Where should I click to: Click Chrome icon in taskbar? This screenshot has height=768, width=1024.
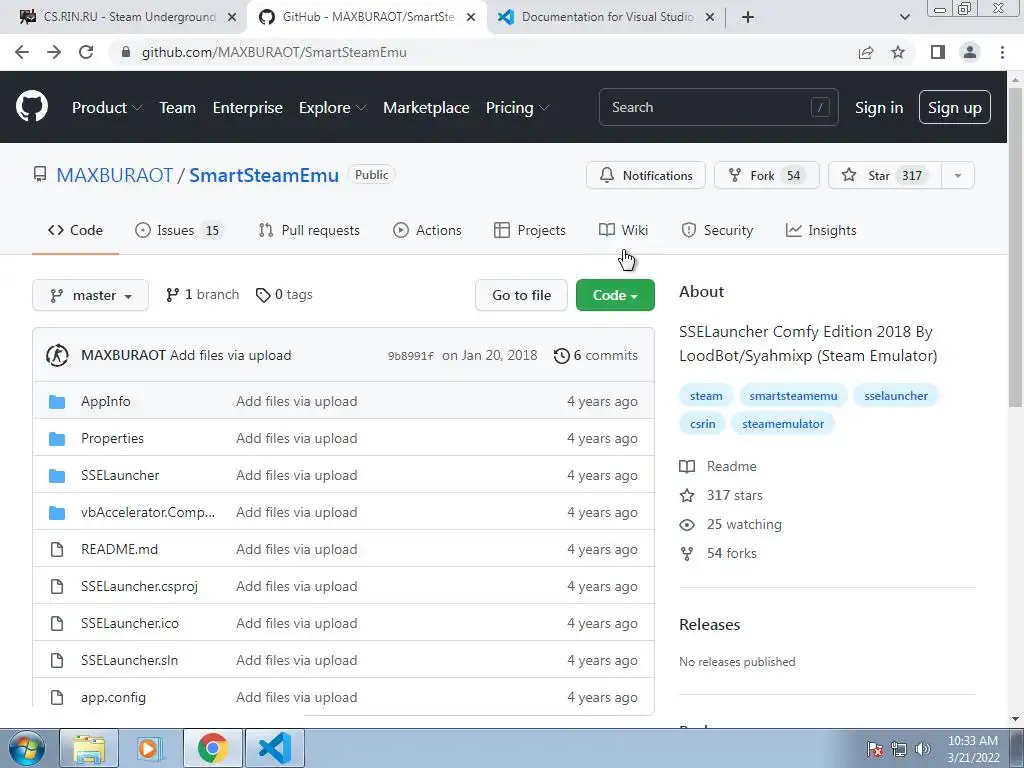point(212,748)
